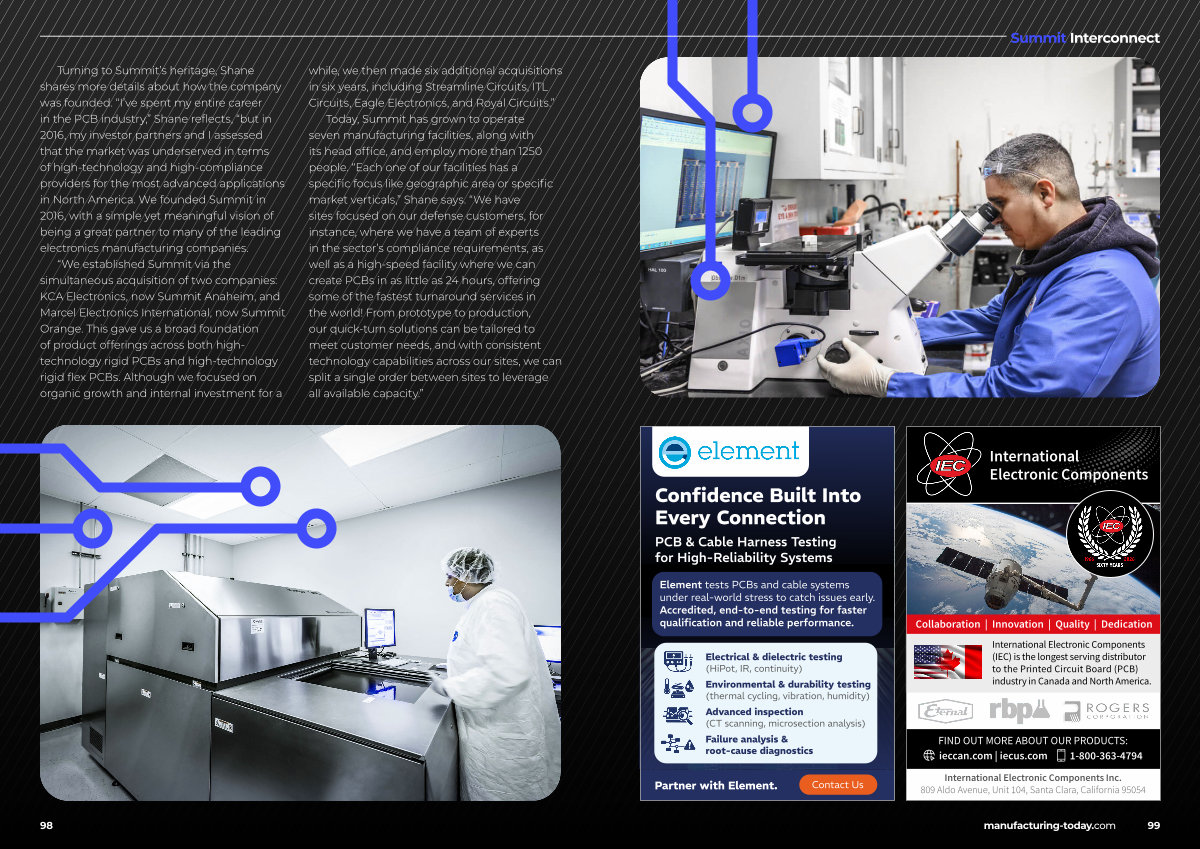The height and width of the screenshot is (849, 1200).
Task: Click the environmental & durability testing icon
Action: pyautogui.click(x=679, y=689)
